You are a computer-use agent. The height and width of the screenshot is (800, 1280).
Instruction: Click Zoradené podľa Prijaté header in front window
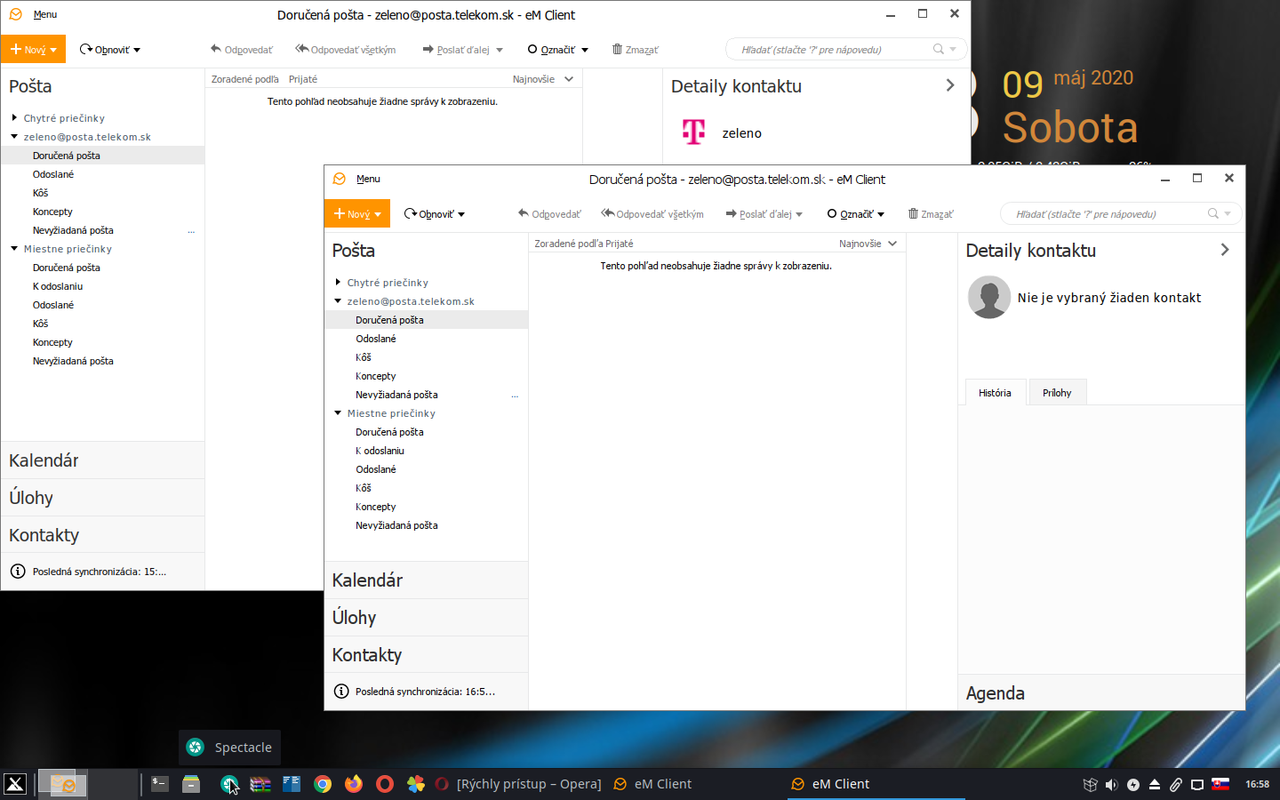click(584, 243)
